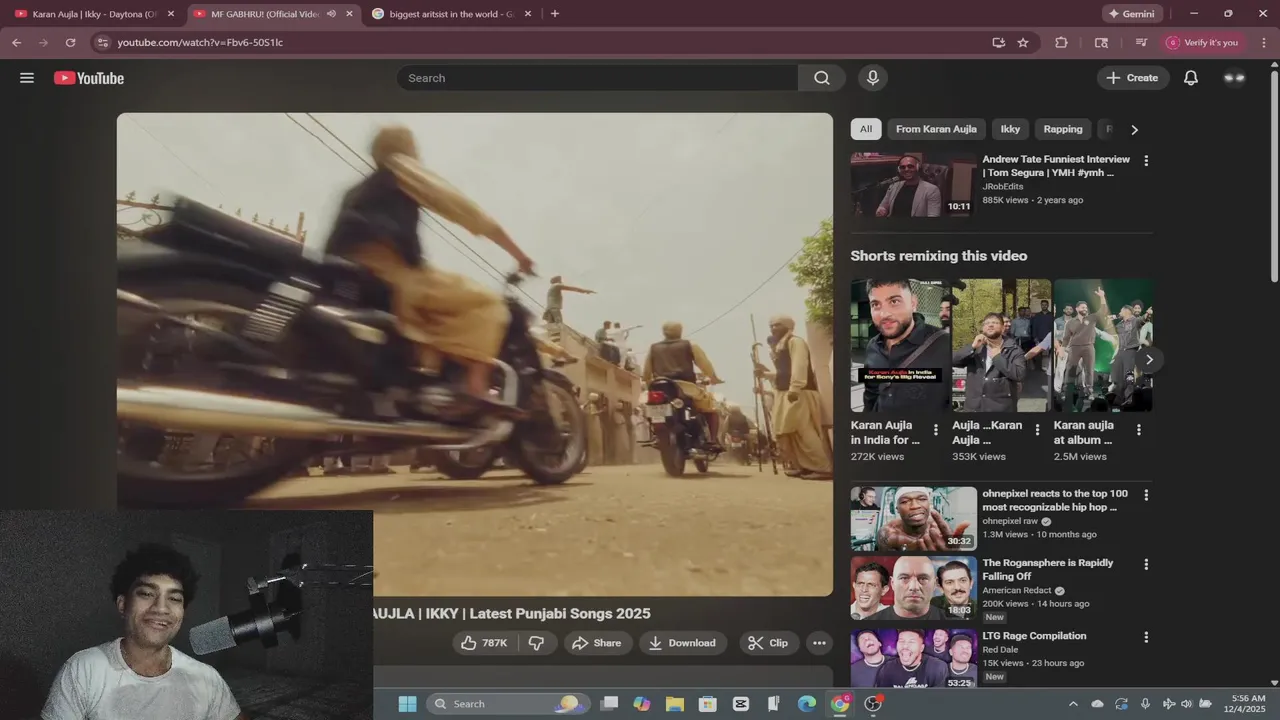The image size is (1280, 720).
Task: Open Task View on taskbar
Action: tap(609, 704)
